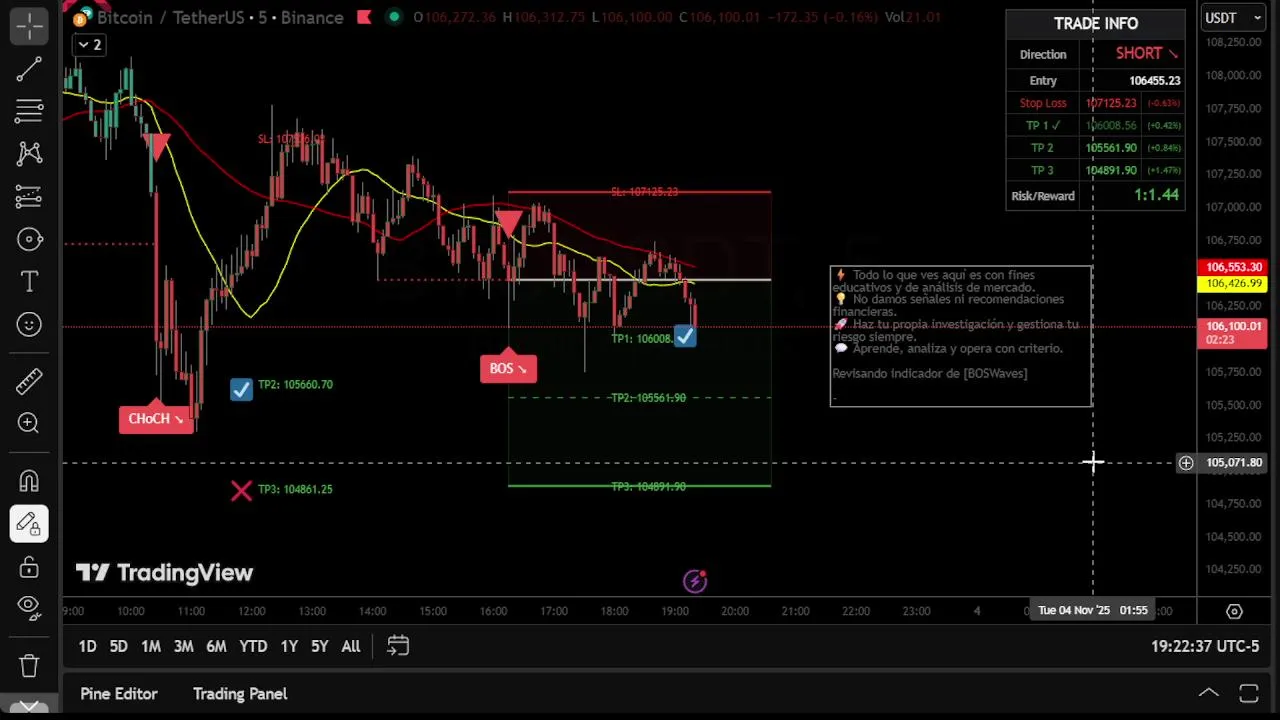This screenshot has height=720, width=1280.
Task: Select the 6M date range
Action: [x=216, y=646]
